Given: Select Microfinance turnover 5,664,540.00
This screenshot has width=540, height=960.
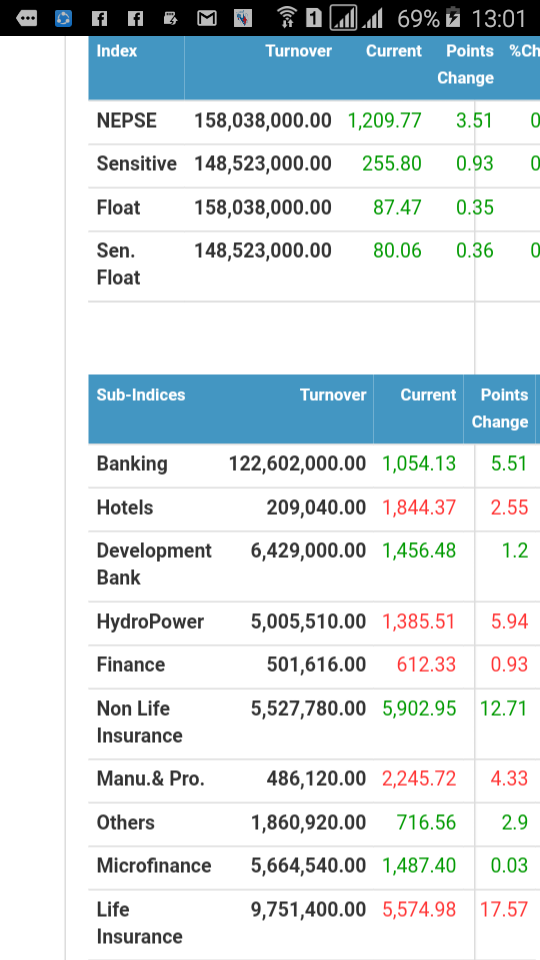Looking at the screenshot, I should point(309,866).
